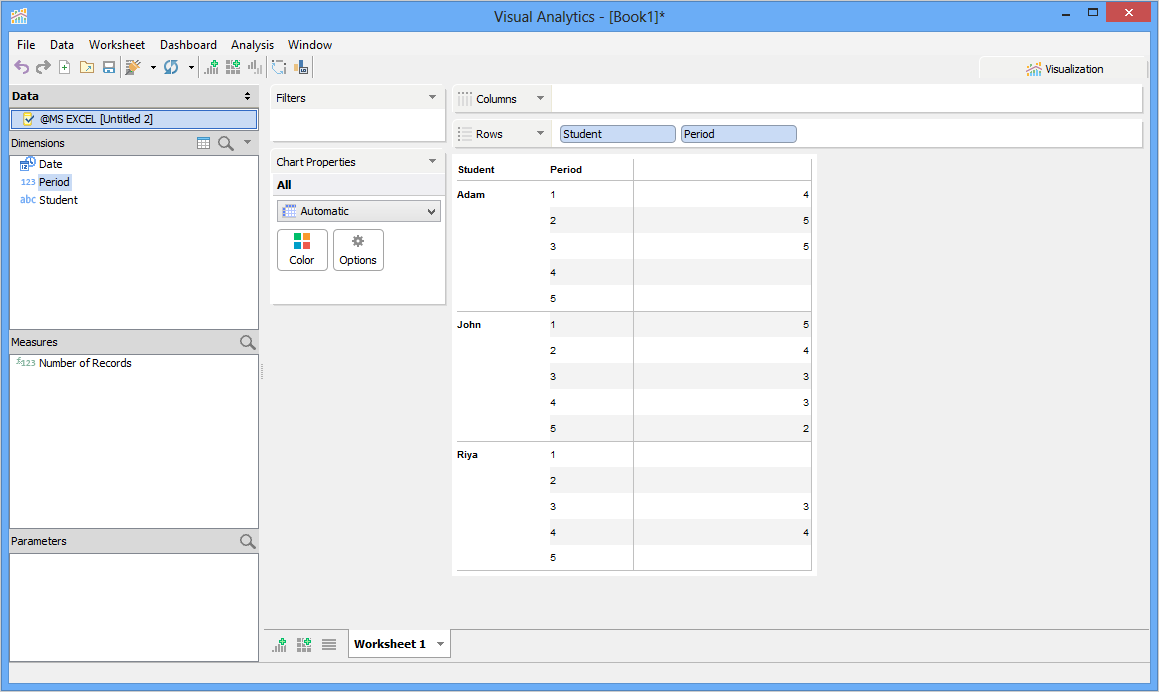
Task: Click the show mark labels toolbar icon
Action: 301,67
